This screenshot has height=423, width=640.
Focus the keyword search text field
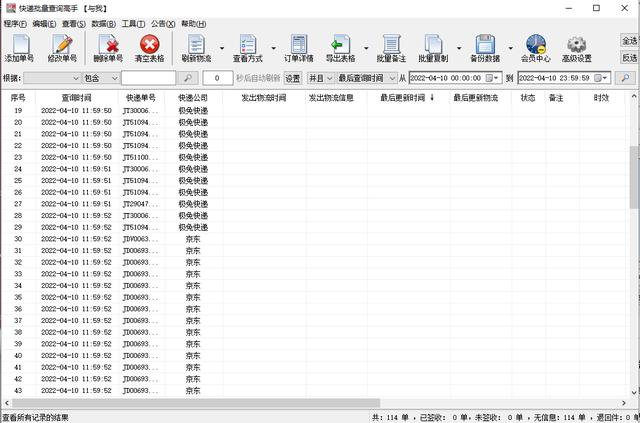(x=149, y=78)
